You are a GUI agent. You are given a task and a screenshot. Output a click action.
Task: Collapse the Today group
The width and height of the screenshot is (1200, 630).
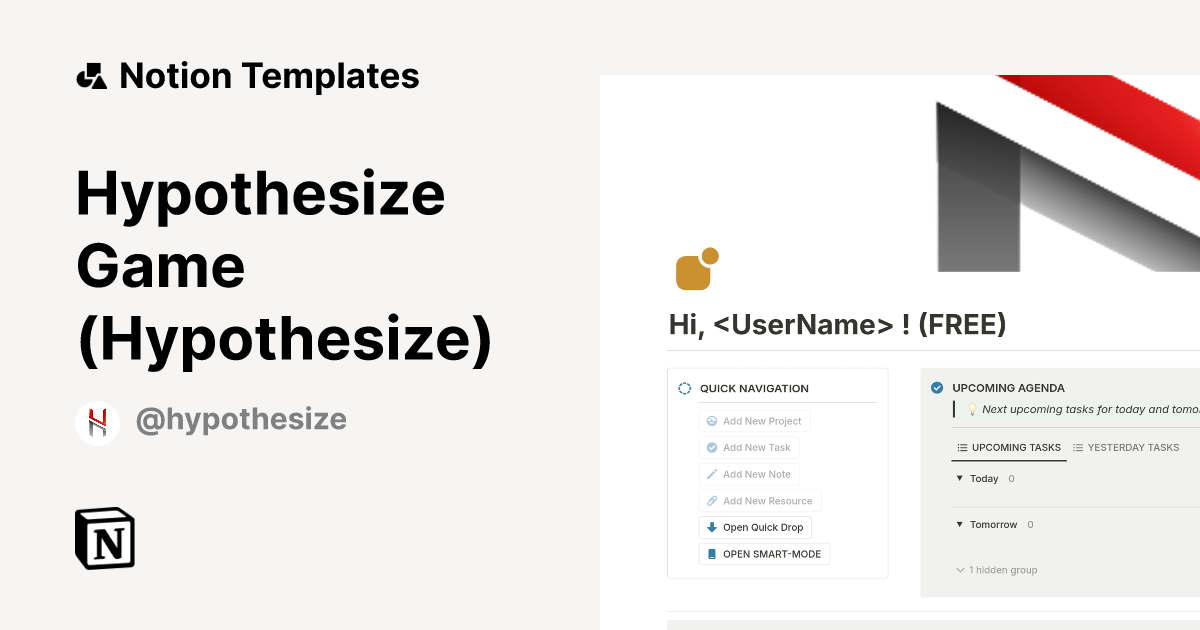pyautogui.click(x=958, y=478)
